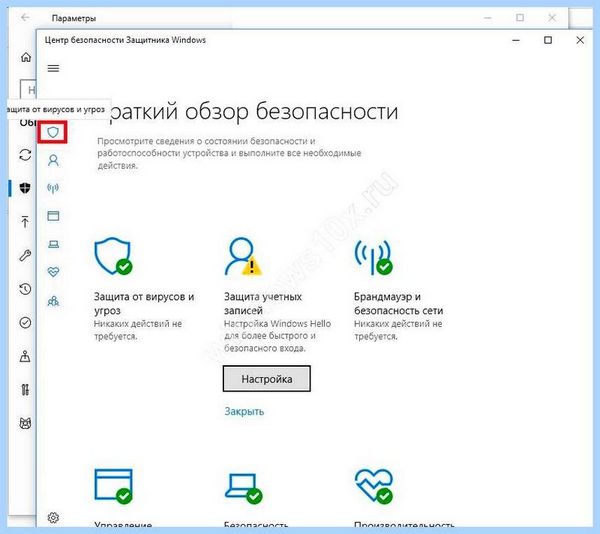The image size is (600, 534).
Task: Open Device health heart icon in sidebar
Action: click(x=53, y=272)
